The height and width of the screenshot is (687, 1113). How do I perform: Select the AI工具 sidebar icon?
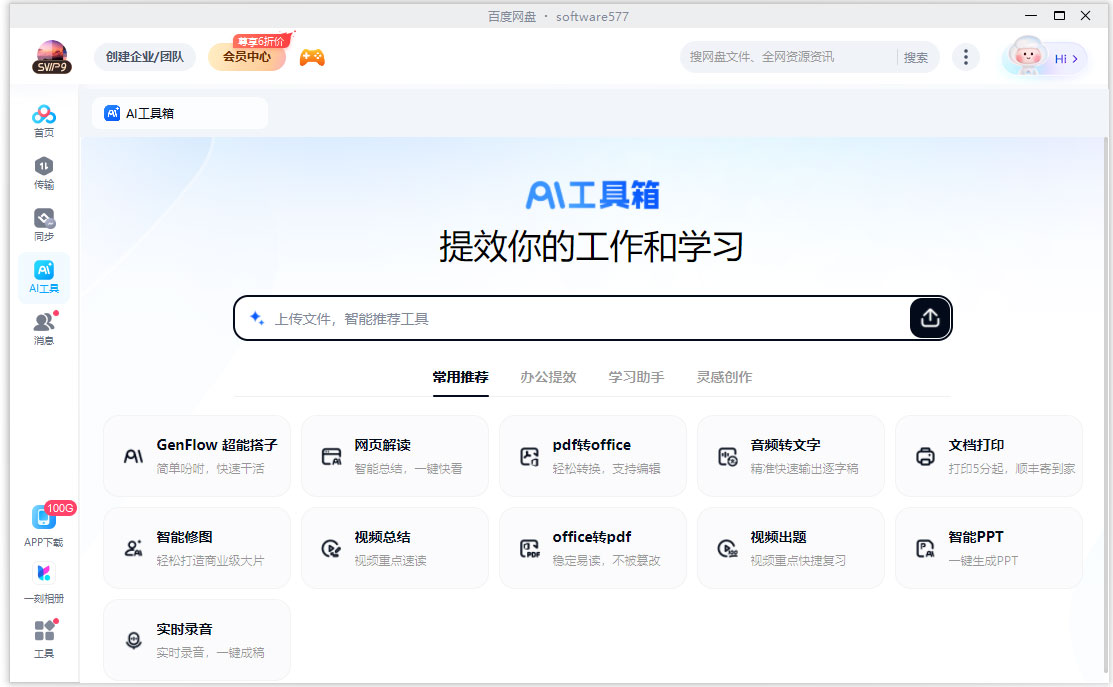pos(44,277)
